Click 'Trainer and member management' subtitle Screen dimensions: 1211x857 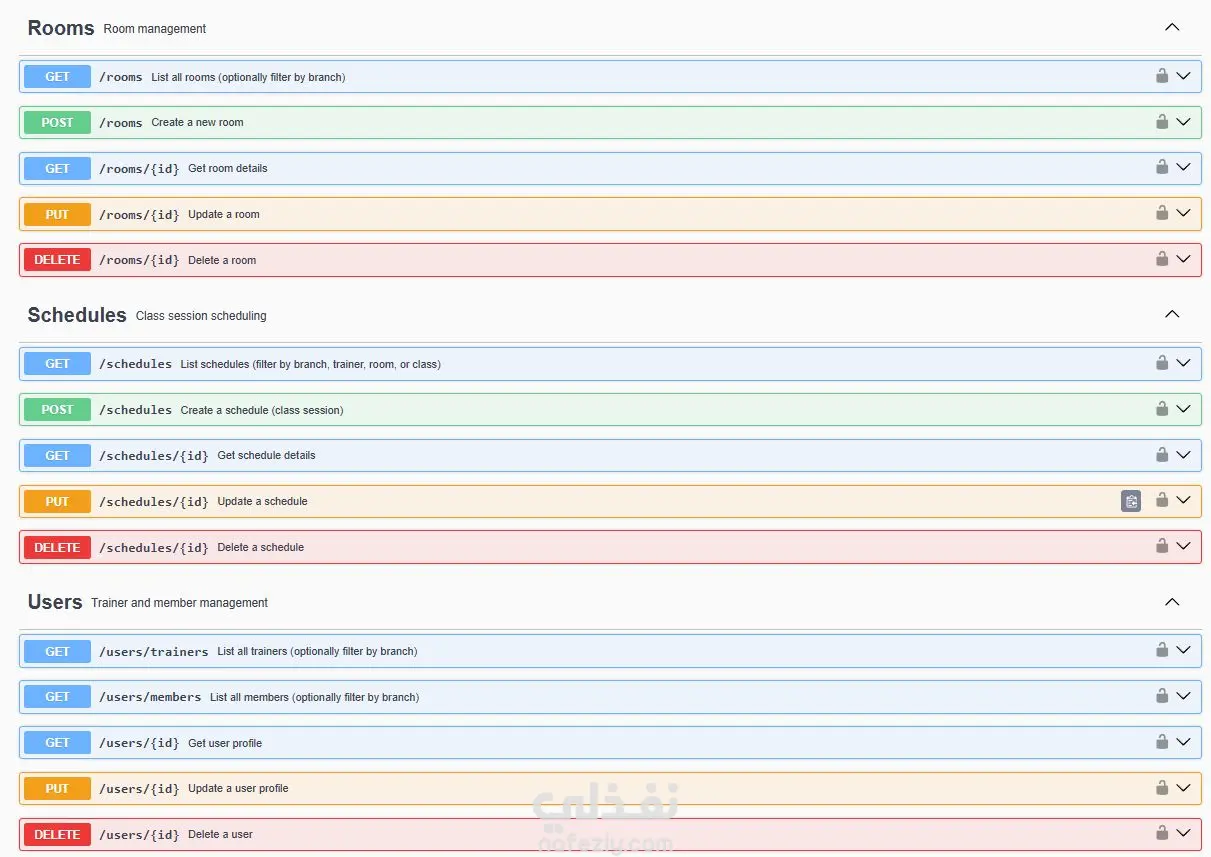pos(179,603)
